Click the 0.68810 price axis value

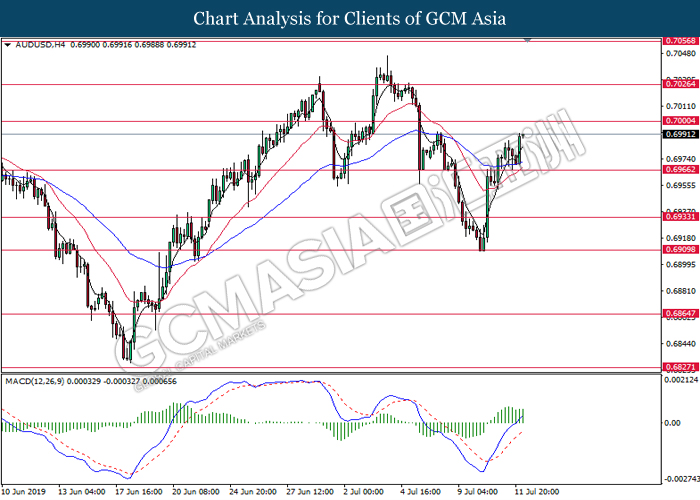click(680, 291)
